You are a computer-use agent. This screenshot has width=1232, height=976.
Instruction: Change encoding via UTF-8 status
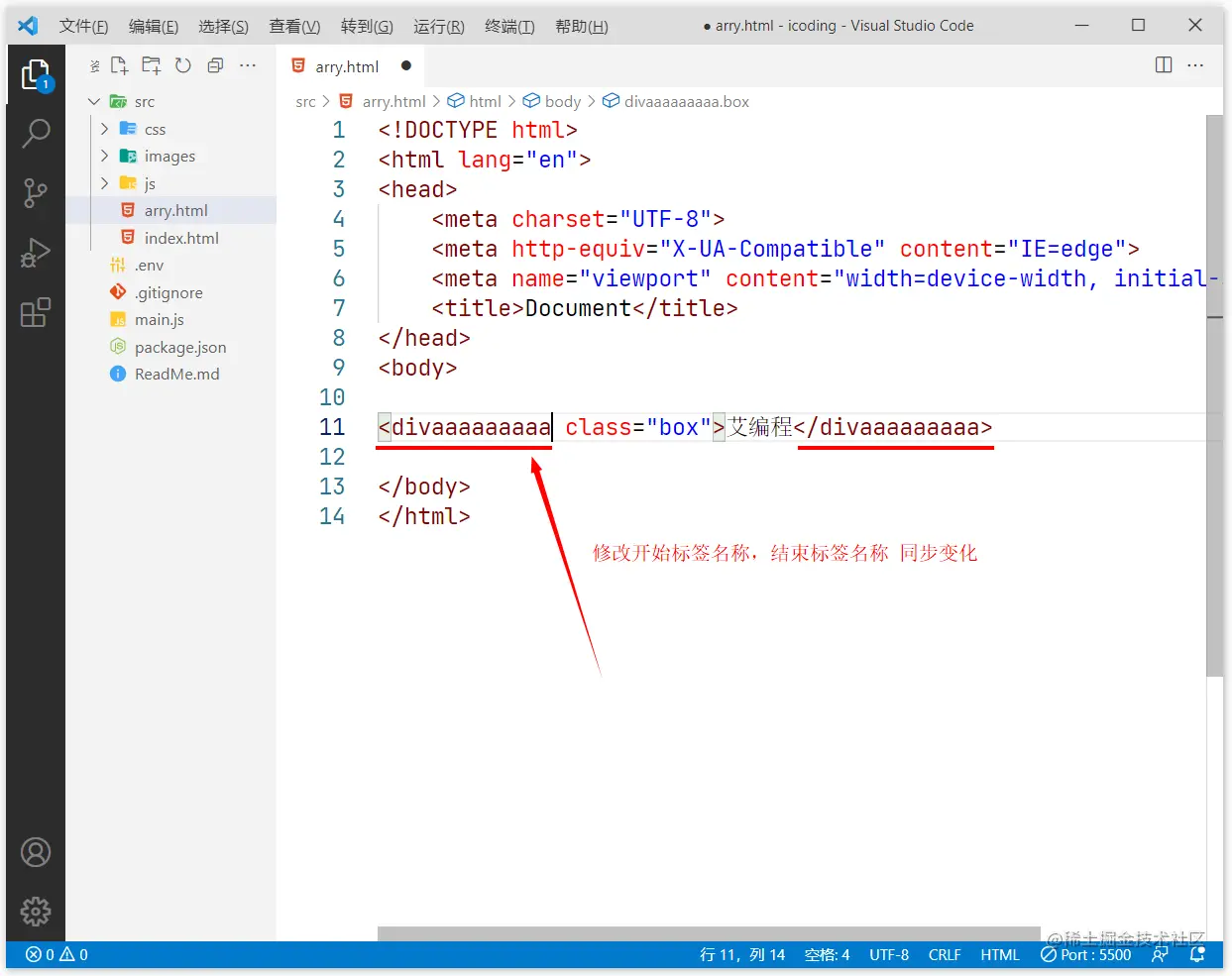[x=889, y=954]
